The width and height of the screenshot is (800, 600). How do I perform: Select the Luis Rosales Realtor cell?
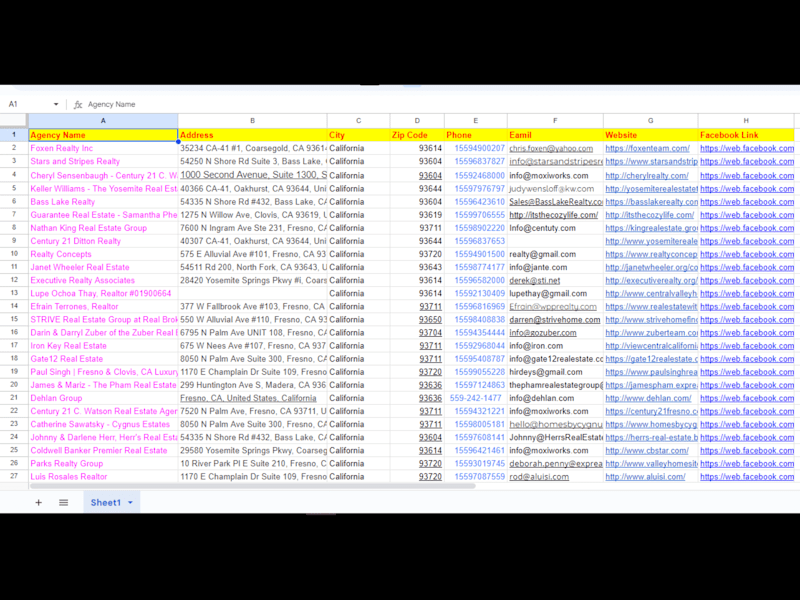tap(103, 477)
